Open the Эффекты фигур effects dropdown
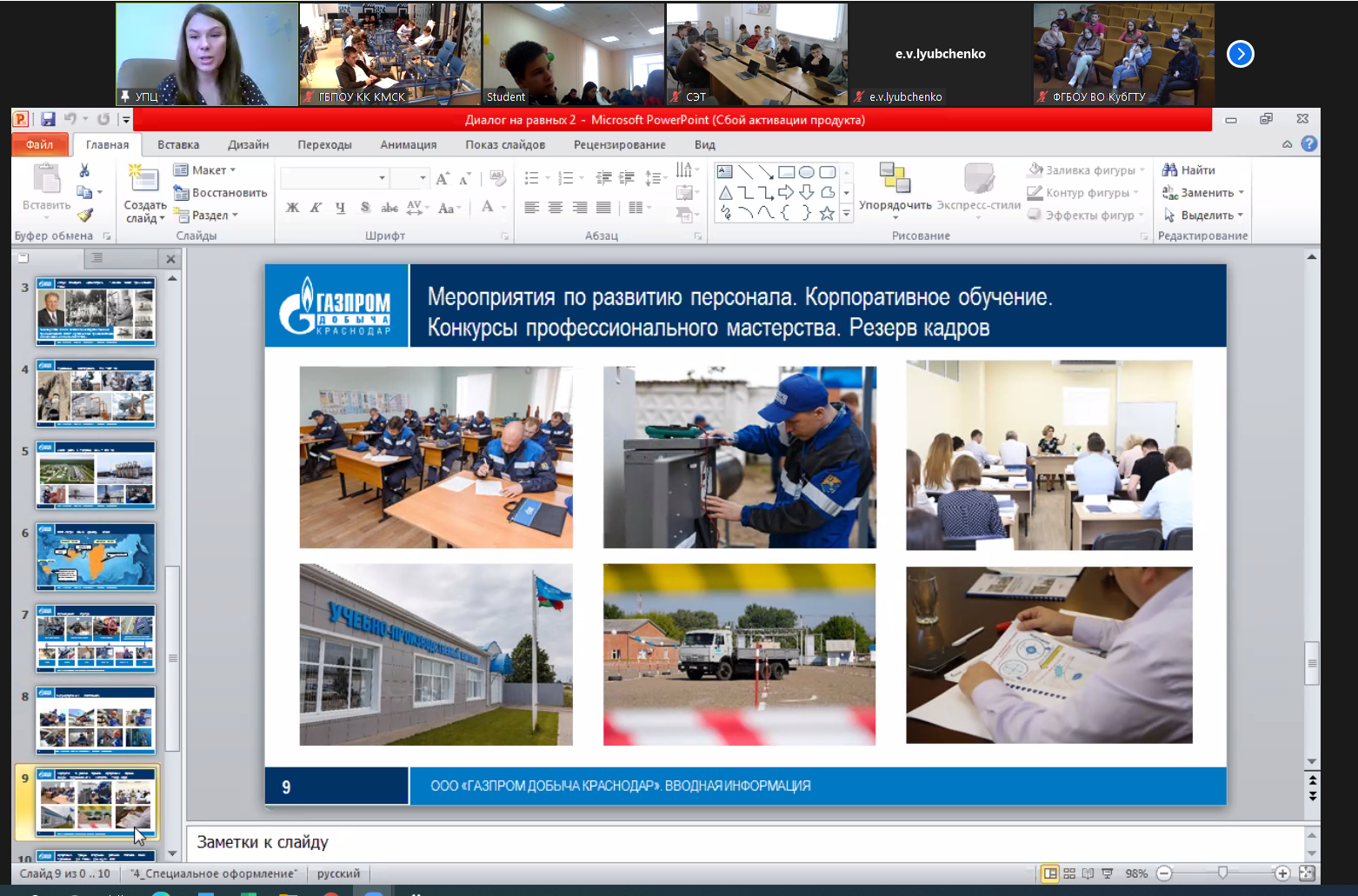1358x896 pixels. 1085,215
